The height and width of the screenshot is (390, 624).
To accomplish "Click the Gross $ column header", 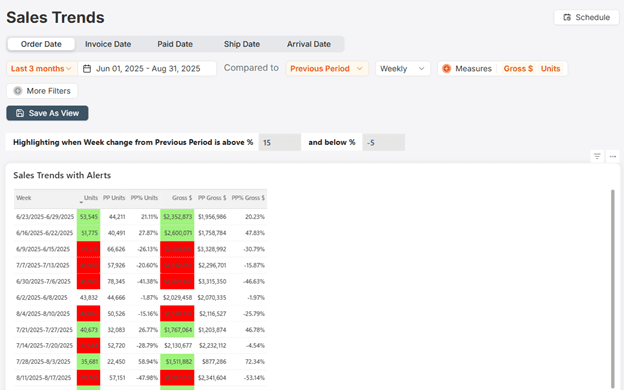I will [182, 198].
